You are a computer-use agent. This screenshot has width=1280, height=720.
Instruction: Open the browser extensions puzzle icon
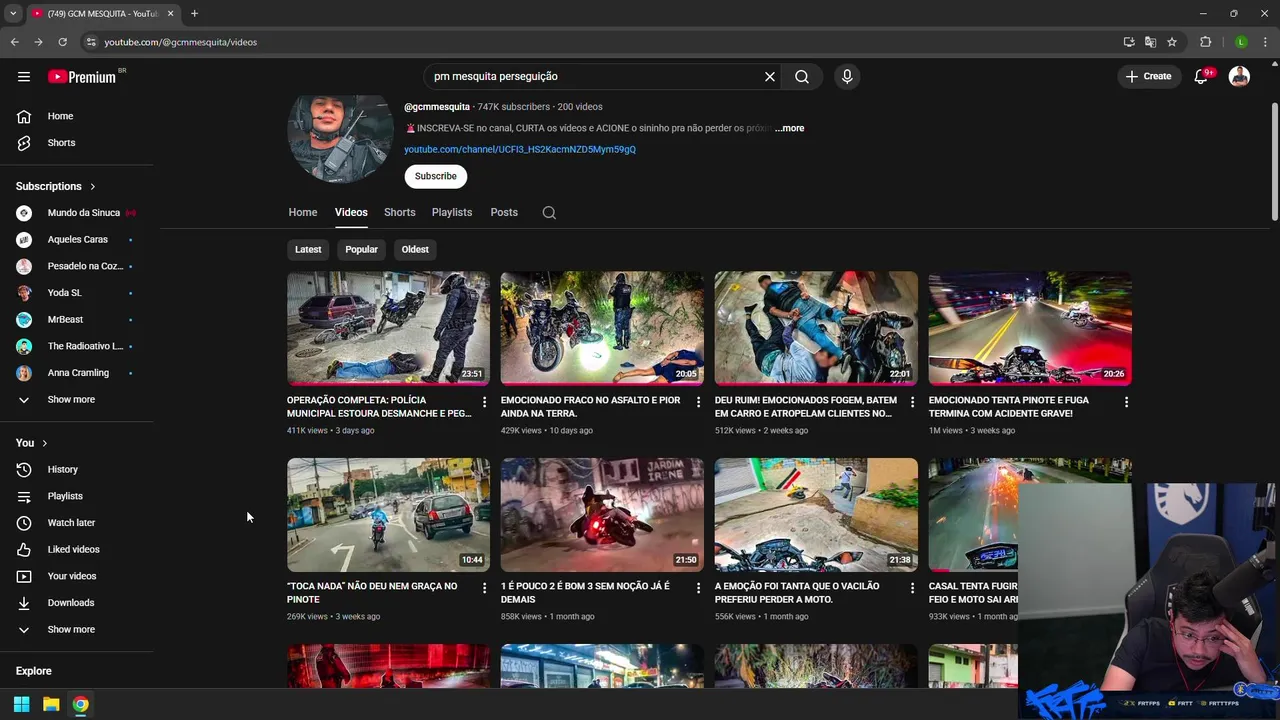[x=1205, y=42]
